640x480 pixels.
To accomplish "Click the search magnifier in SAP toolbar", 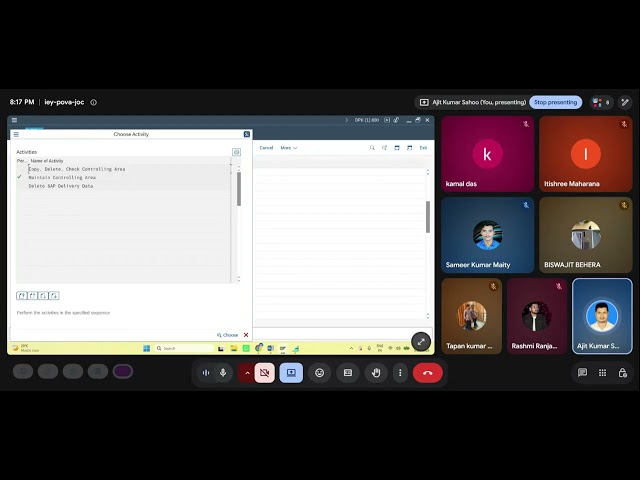I will pos(372,148).
